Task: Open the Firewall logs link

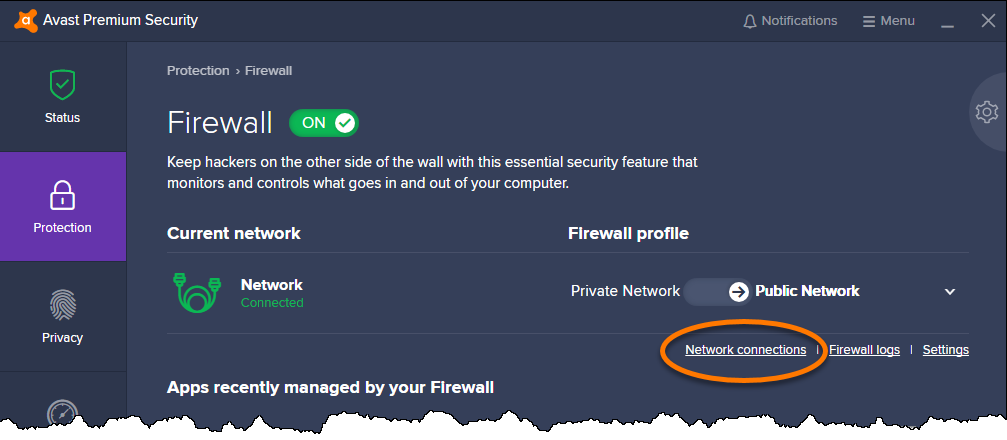Action: [864, 350]
